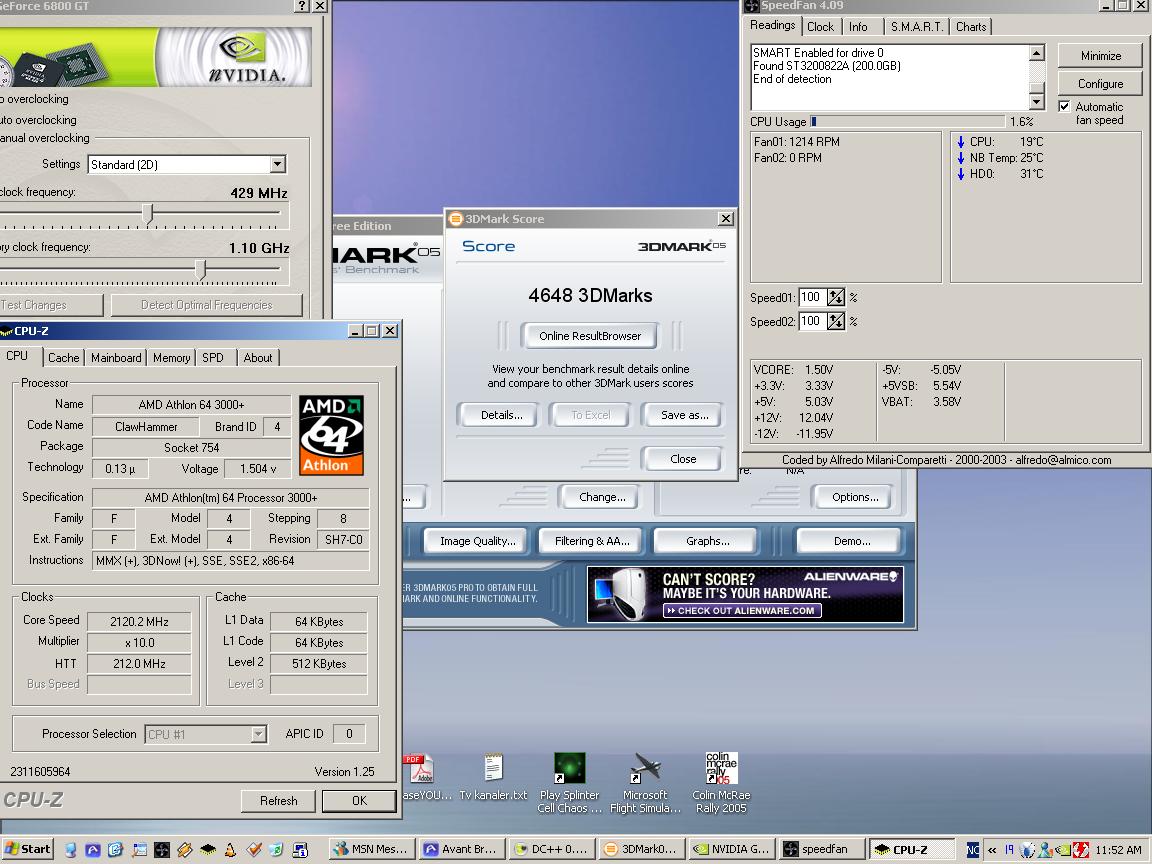Viewport: 1152px width, 864px height.
Task: Click SpeedFan log scroll down arrow
Action: (1037, 102)
